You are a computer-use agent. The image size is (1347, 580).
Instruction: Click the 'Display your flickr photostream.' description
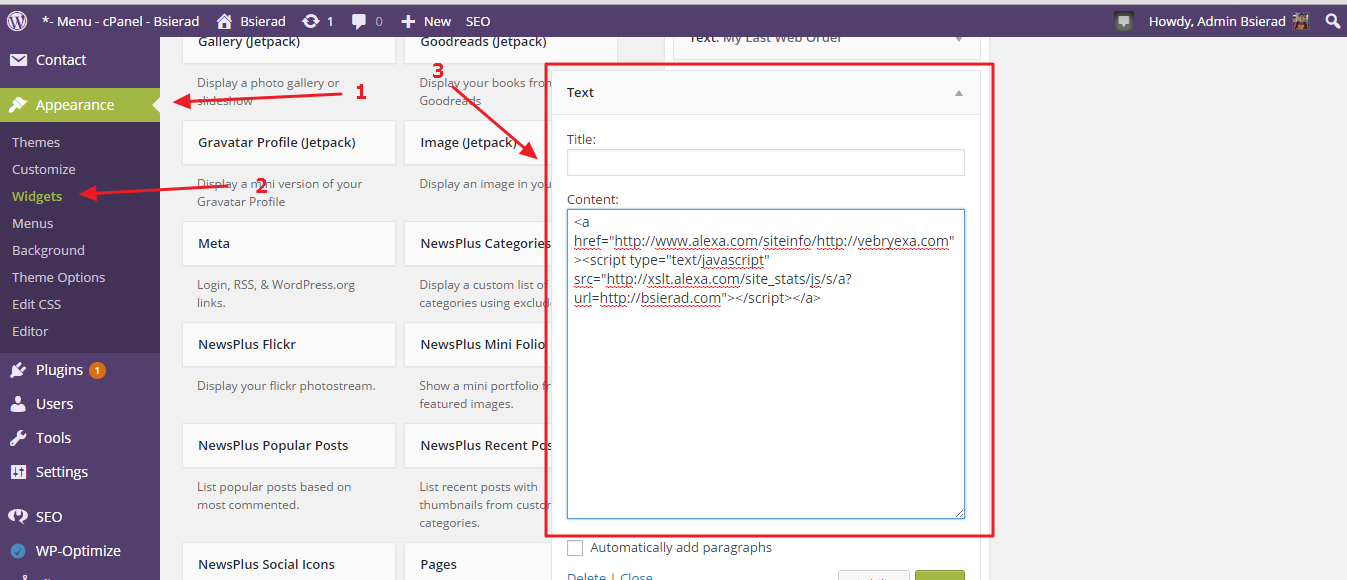pyautogui.click(x=286, y=386)
